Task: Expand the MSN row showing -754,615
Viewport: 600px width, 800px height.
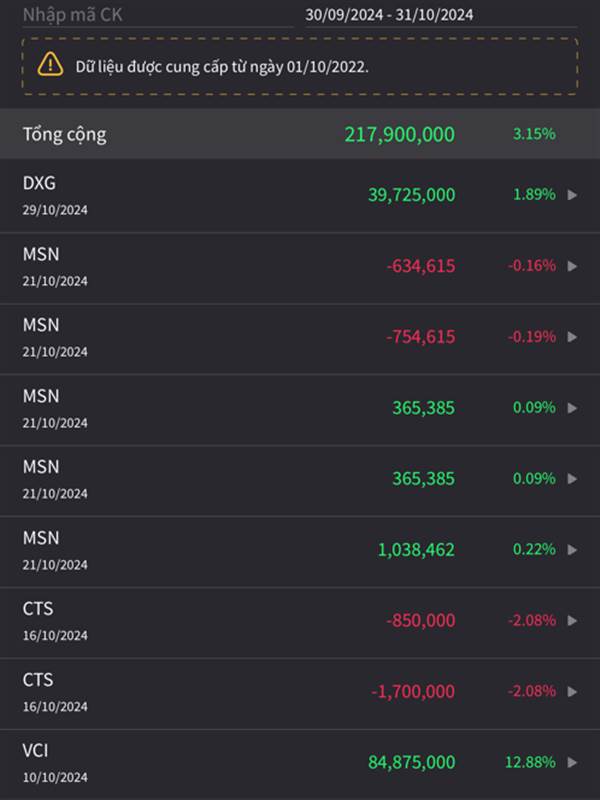Action: [x=572, y=337]
